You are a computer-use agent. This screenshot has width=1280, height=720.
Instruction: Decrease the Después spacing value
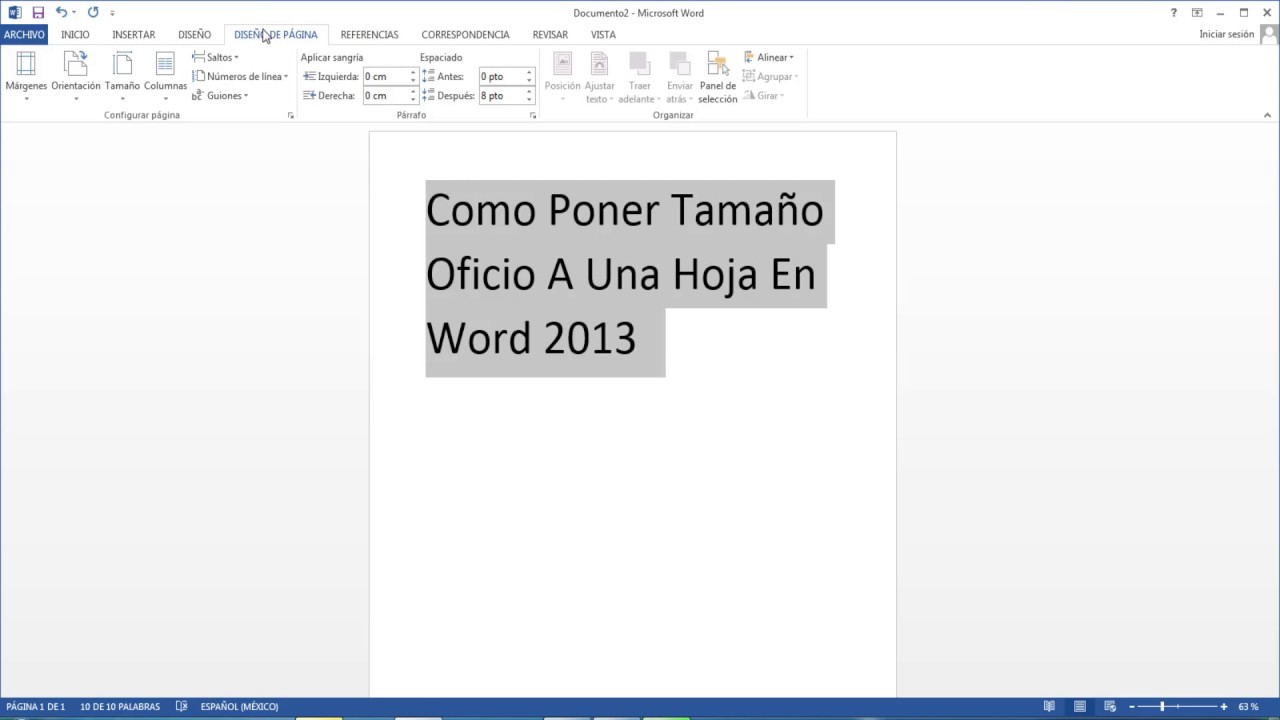[x=529, y=100]
